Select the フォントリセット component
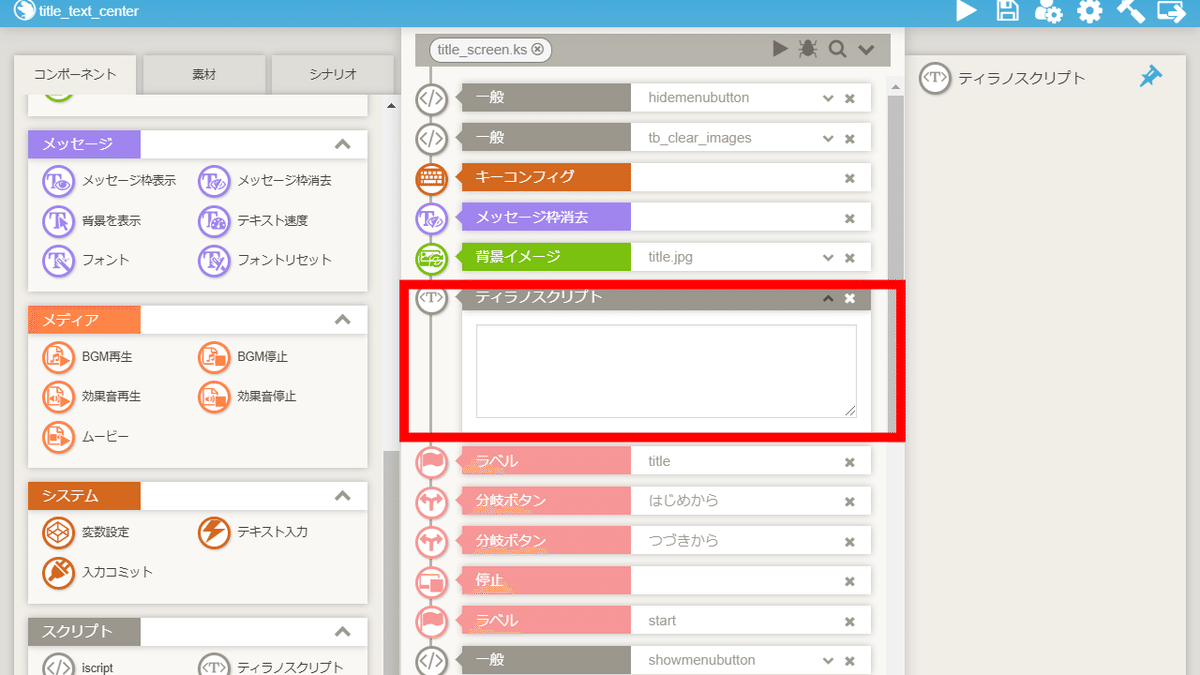 (265, 260)
